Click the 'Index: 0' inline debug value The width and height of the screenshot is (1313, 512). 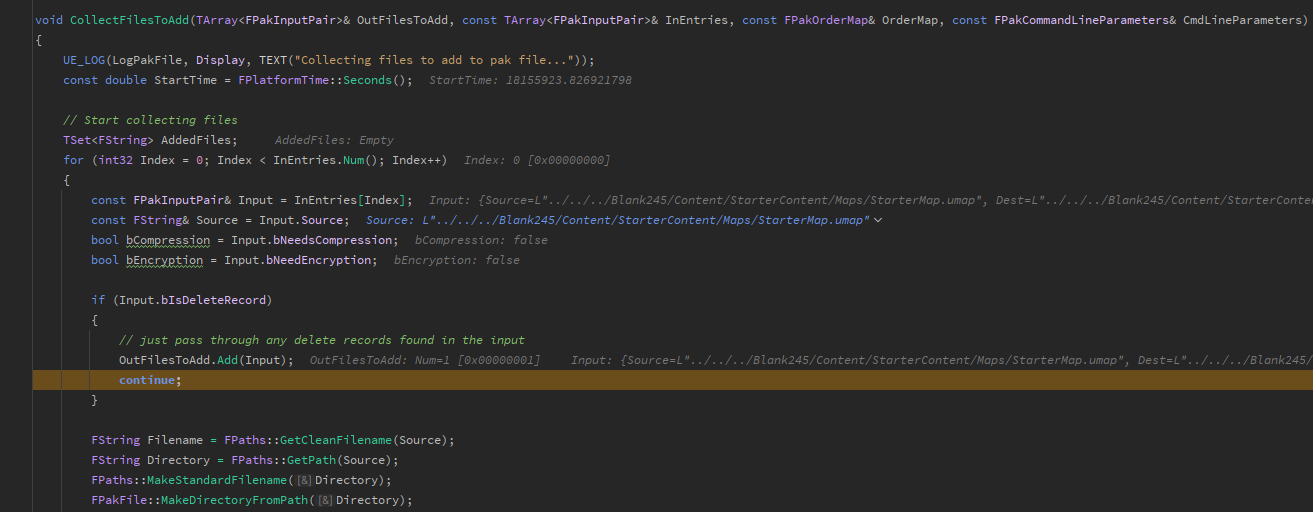click(x=536, y=160)
